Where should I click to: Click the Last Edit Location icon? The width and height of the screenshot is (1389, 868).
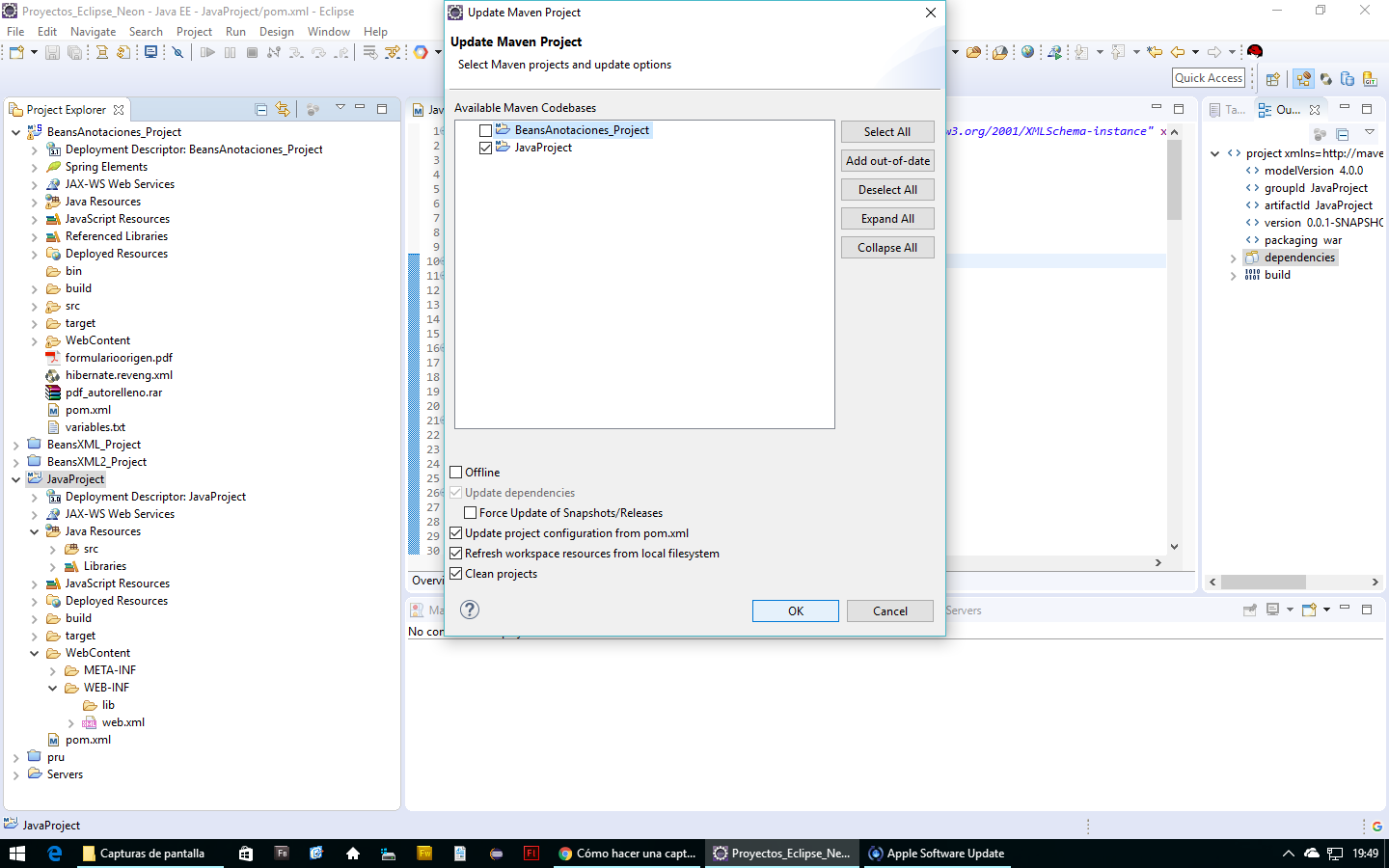1155,52
